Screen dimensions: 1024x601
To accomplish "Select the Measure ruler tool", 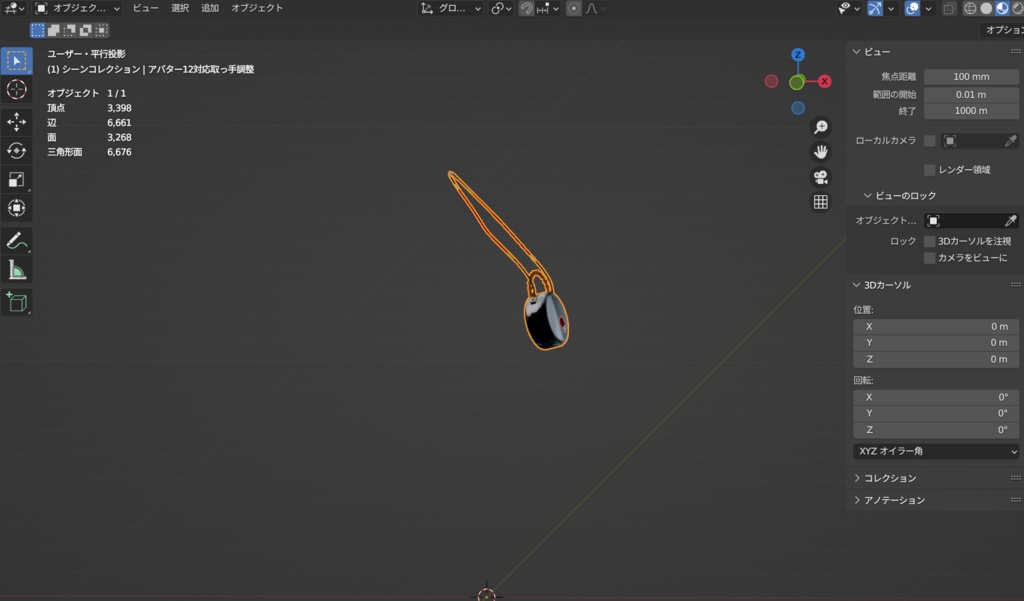I will pos(16,269).
